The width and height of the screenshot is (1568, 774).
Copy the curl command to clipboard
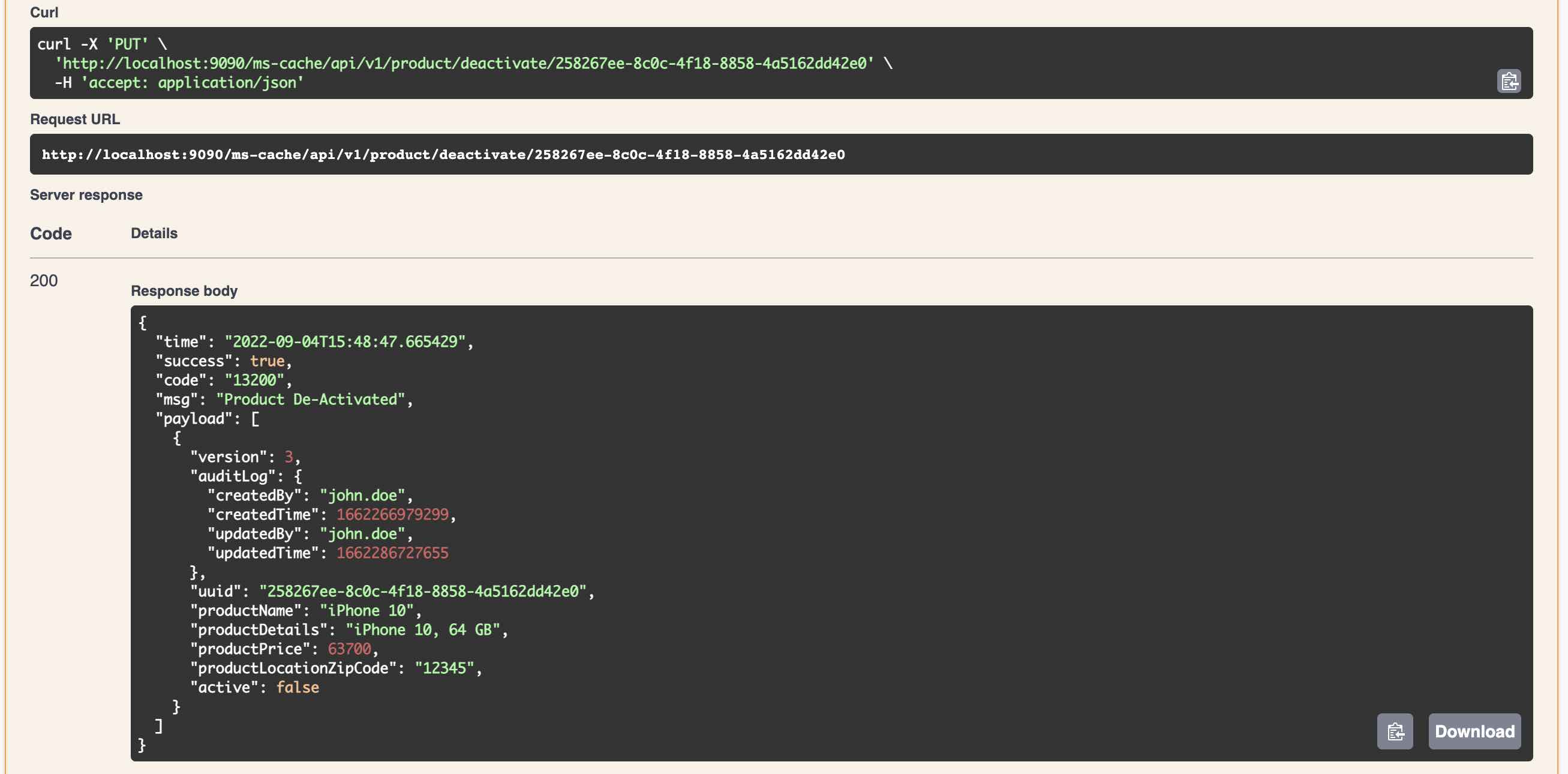[x=1509, y=81]
